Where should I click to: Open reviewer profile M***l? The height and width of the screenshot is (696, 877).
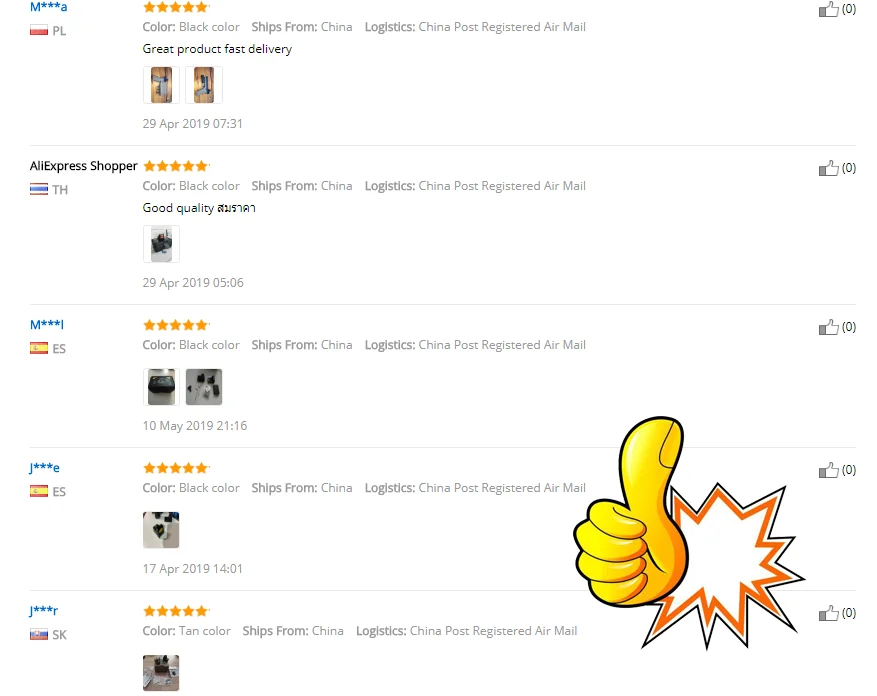[47, 325]
